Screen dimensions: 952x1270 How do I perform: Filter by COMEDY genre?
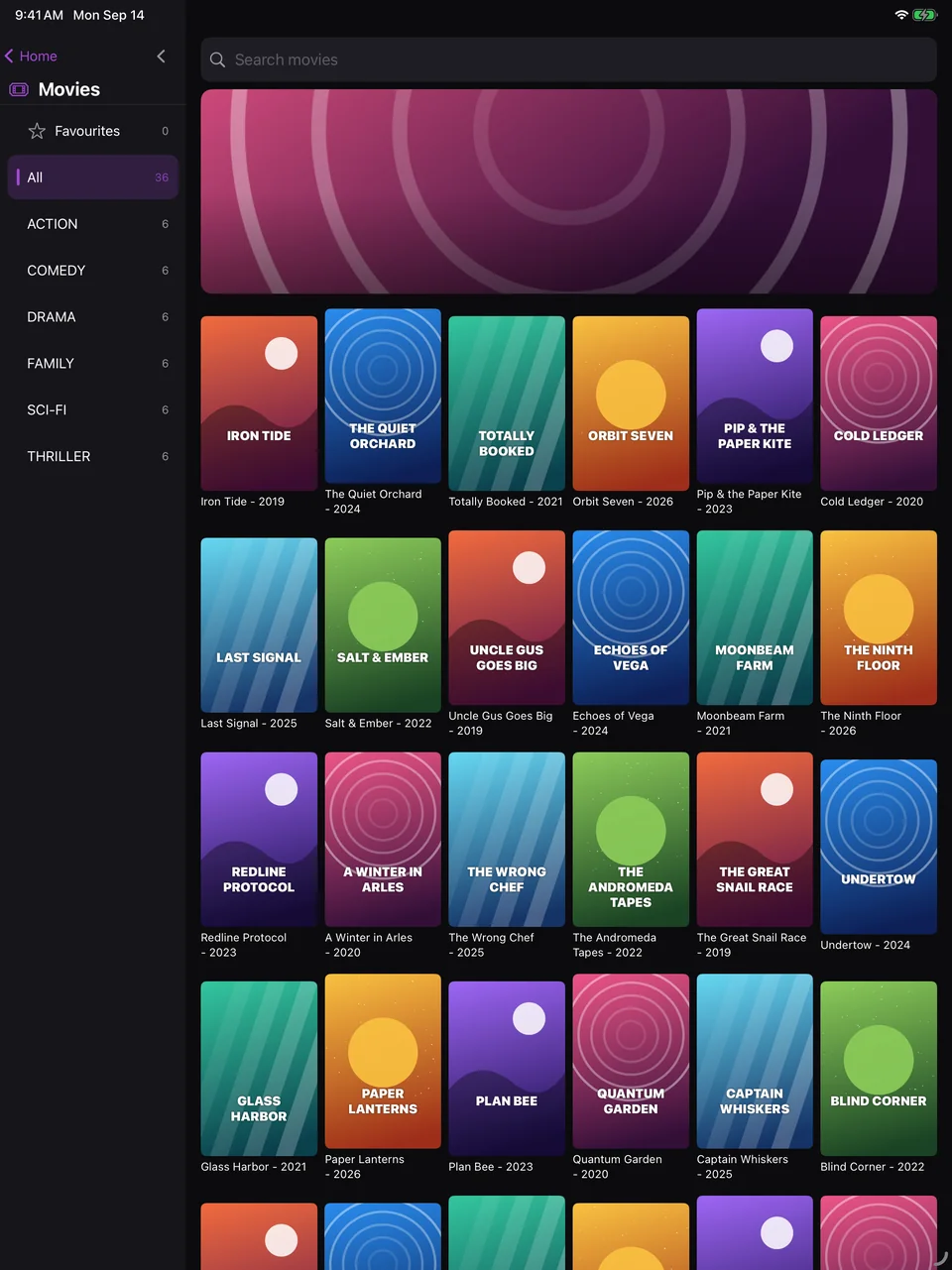(x=93, y=271)
